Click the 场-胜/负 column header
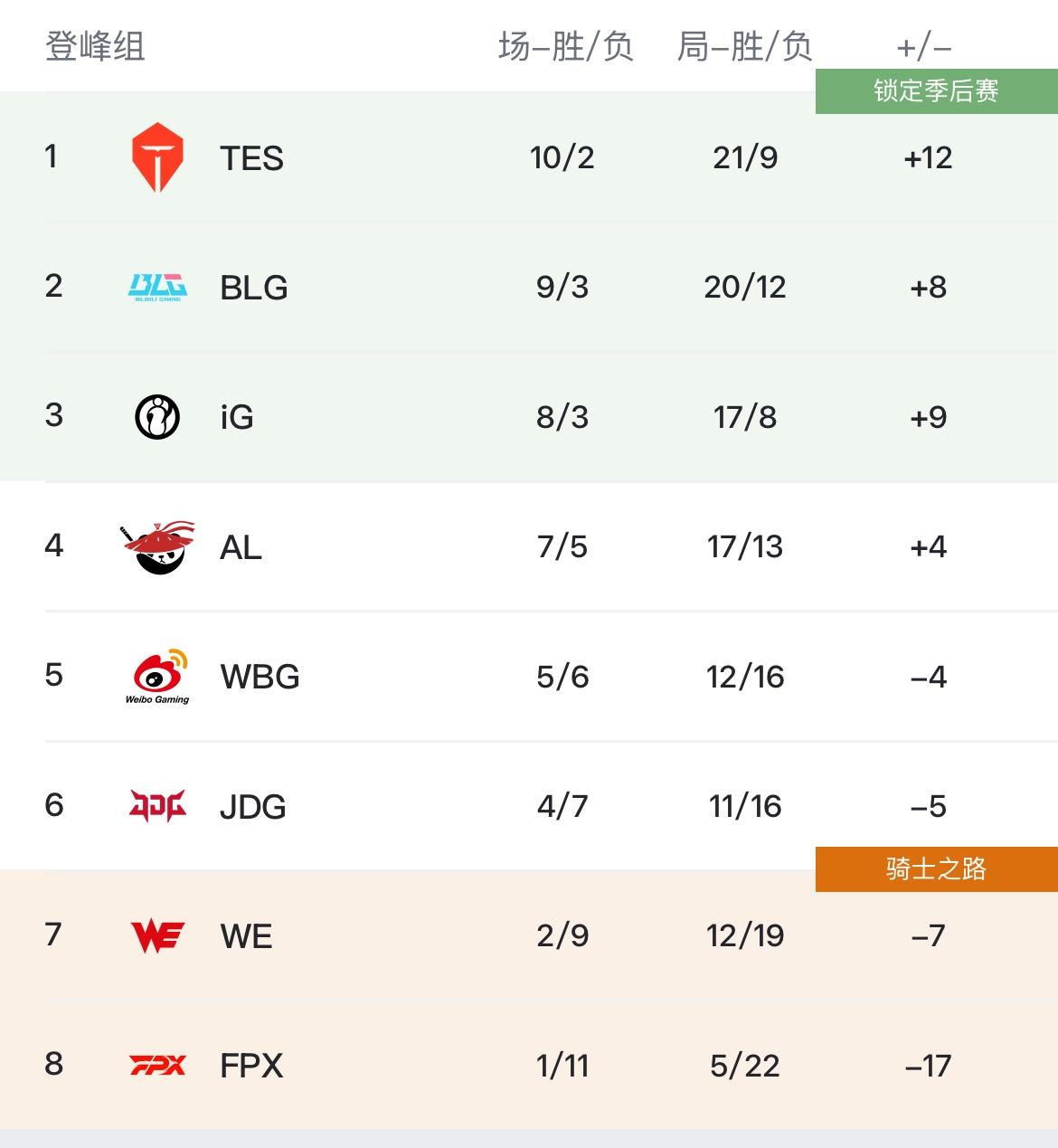The image size is (1058, 1148). pyautogui.click(x=565, y=46)
